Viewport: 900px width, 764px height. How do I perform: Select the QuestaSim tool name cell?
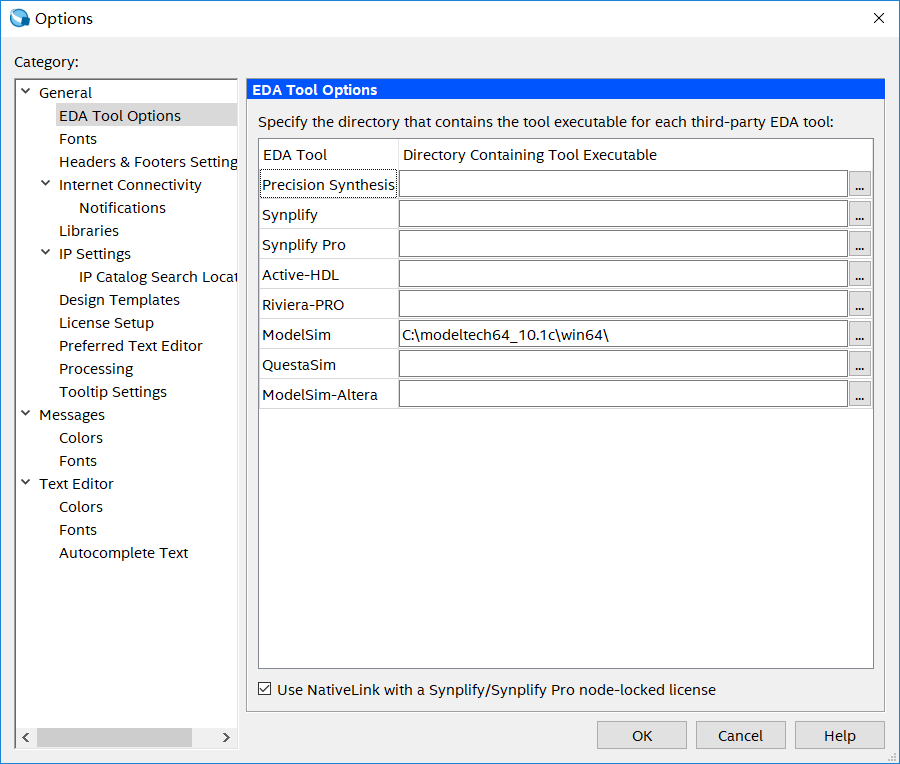click(328, 364)
